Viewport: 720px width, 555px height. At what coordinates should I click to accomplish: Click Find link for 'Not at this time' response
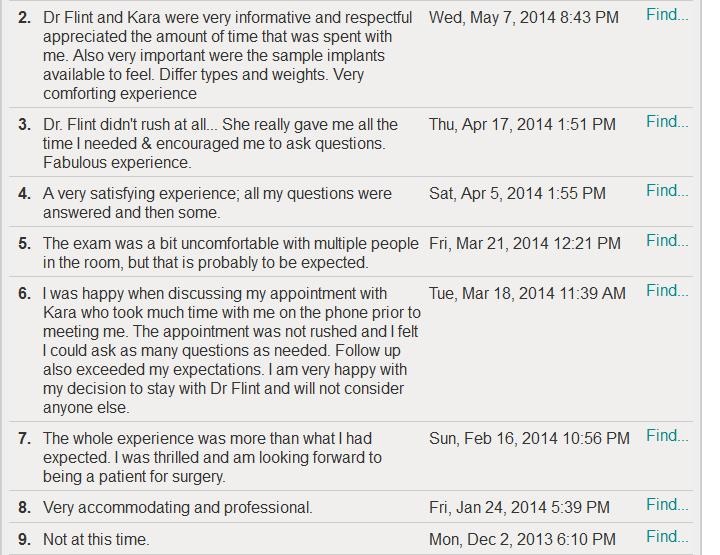click(x=667, y=537)
